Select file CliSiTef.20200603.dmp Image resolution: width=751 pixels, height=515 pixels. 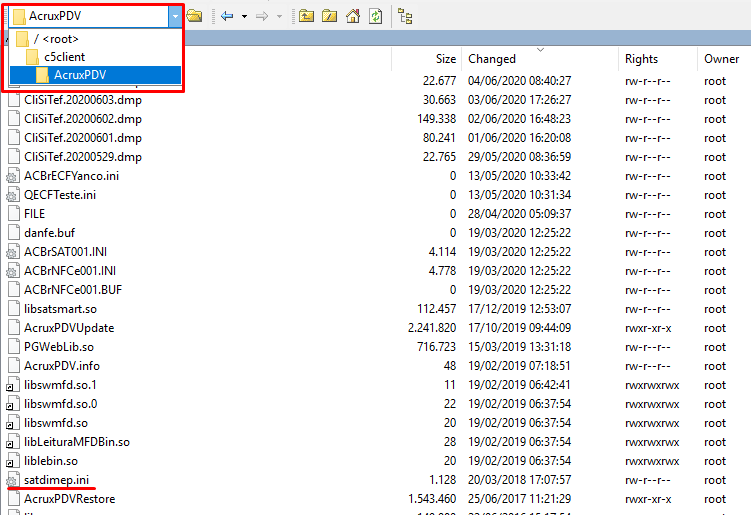83,100
